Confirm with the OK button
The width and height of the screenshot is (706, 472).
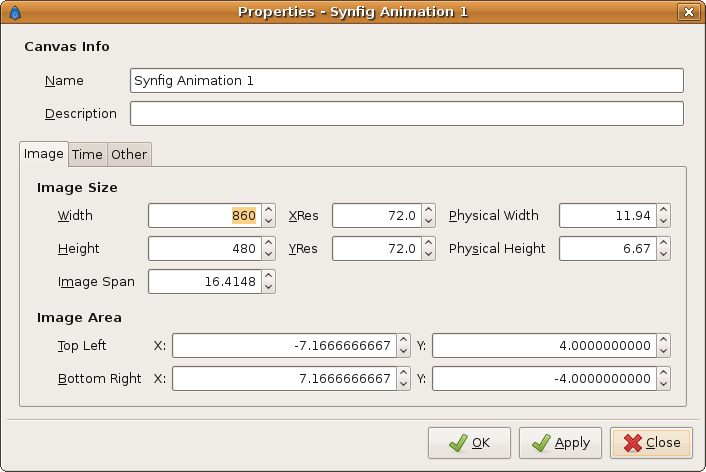(x=469, y=443)
